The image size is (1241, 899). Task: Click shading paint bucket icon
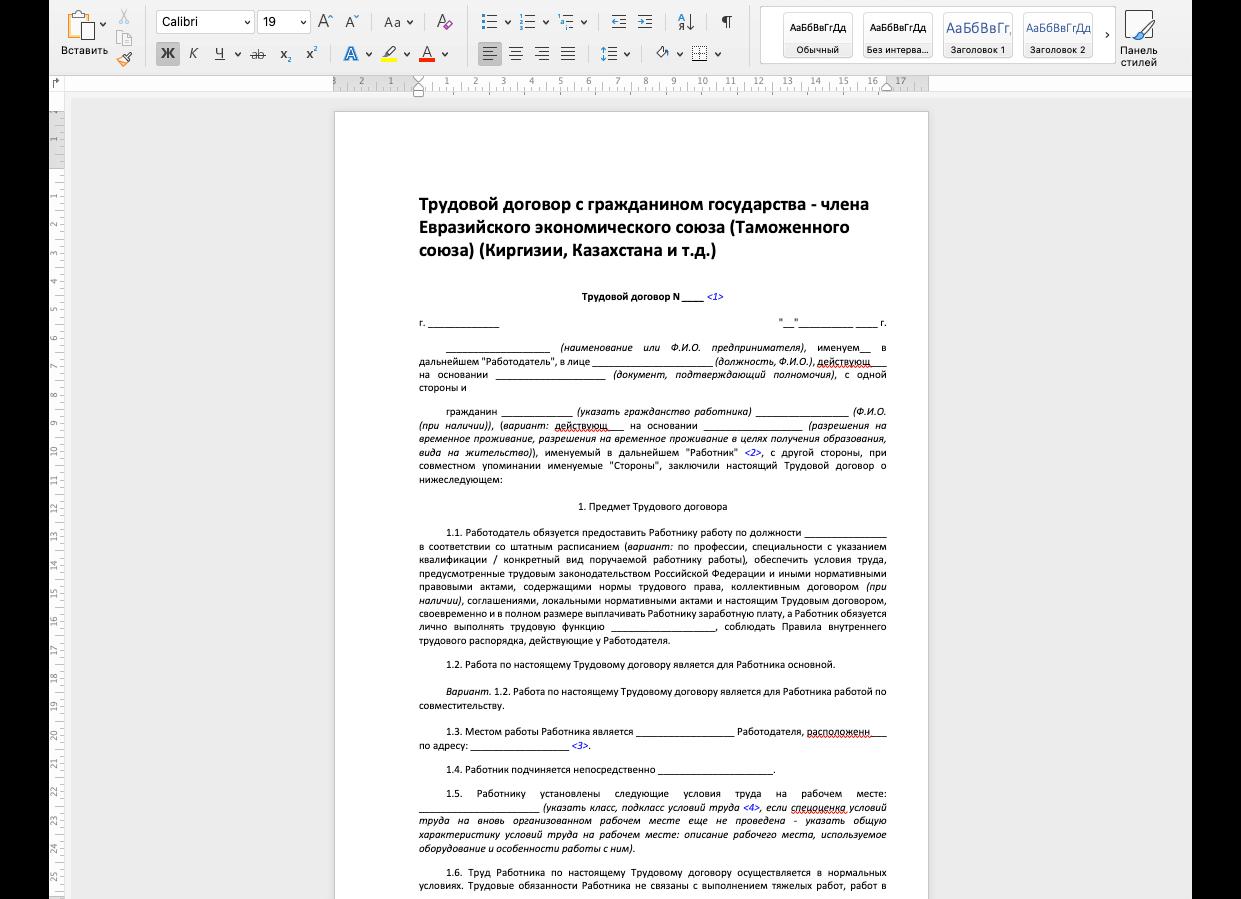coord(662,54)
